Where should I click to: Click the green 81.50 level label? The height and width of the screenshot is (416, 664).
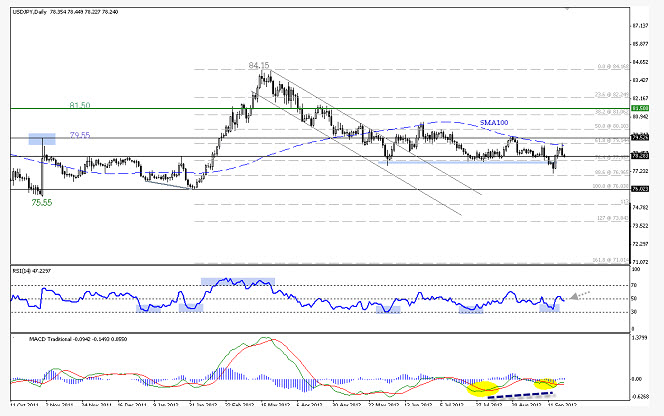point(80,105)
